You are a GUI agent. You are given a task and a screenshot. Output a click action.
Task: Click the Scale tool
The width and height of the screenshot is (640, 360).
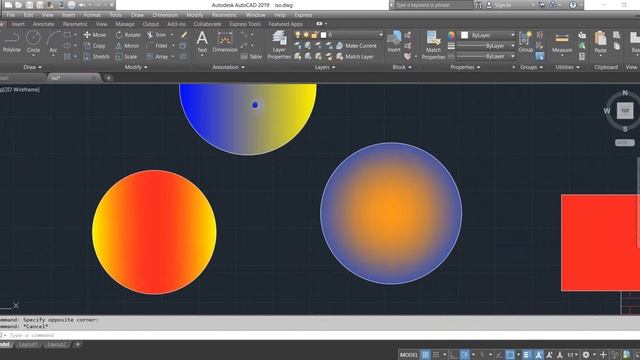(127, 56)
